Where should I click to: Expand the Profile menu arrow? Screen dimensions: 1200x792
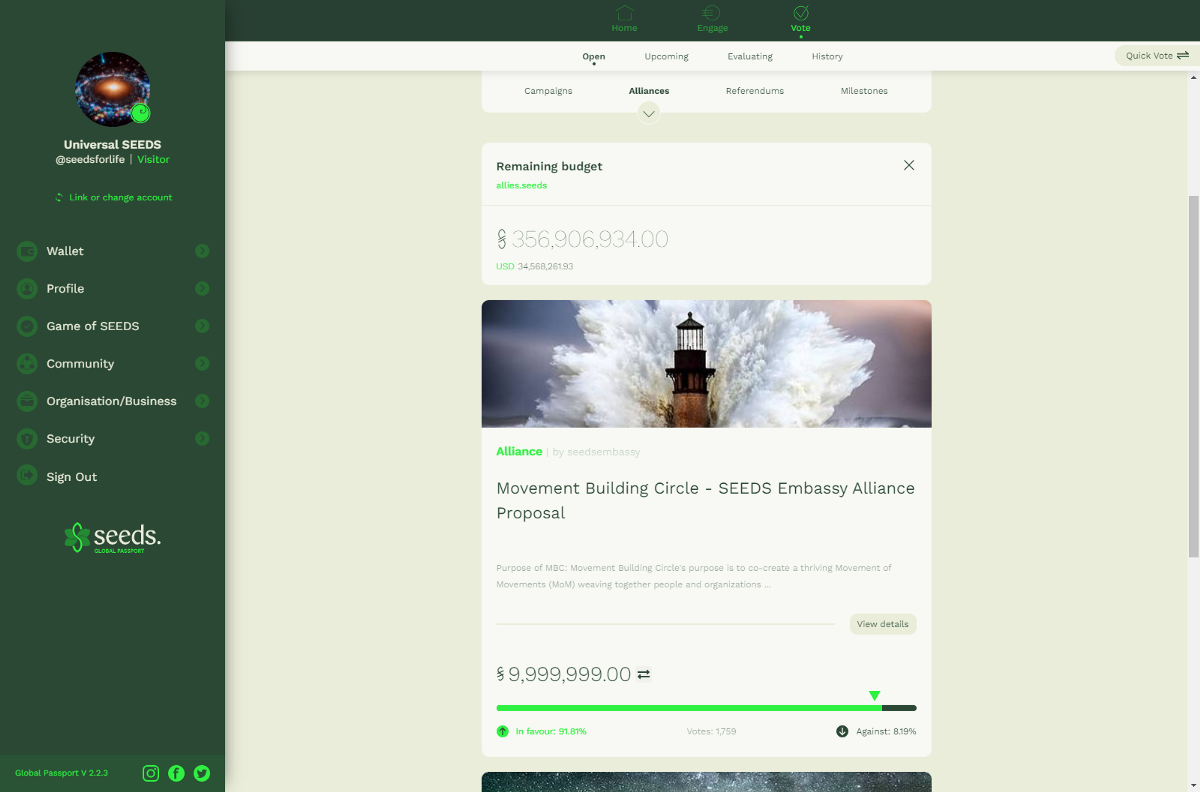point(202,289)
